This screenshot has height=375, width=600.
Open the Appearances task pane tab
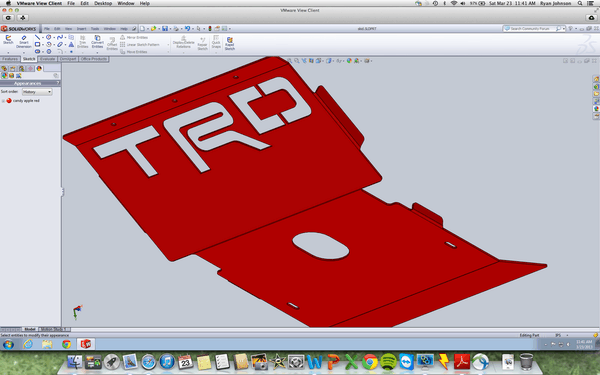pos(596,109)
